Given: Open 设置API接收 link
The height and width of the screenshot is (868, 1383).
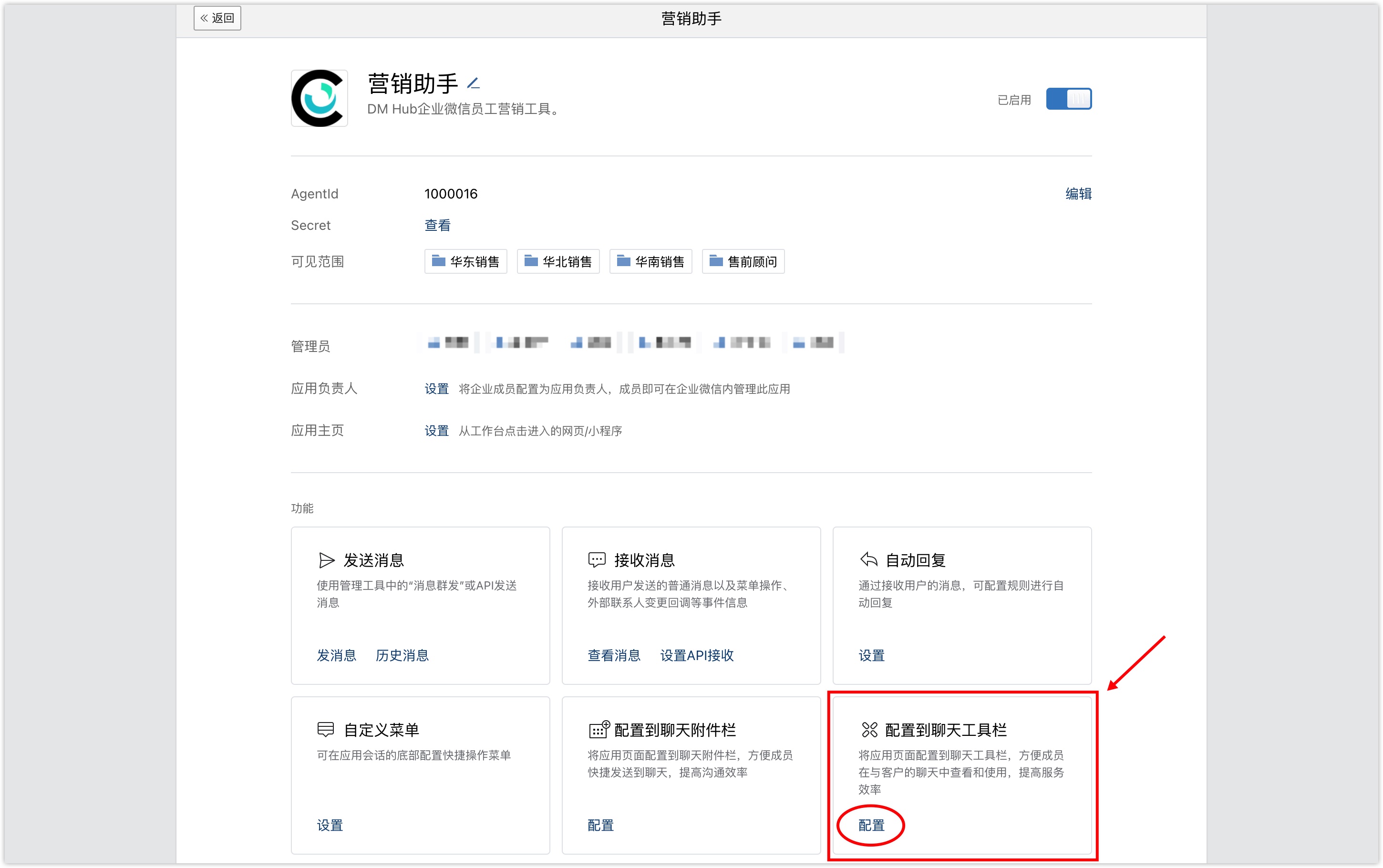Looking at the screenshot, I should pyautogui.click(x=697, y=656).
